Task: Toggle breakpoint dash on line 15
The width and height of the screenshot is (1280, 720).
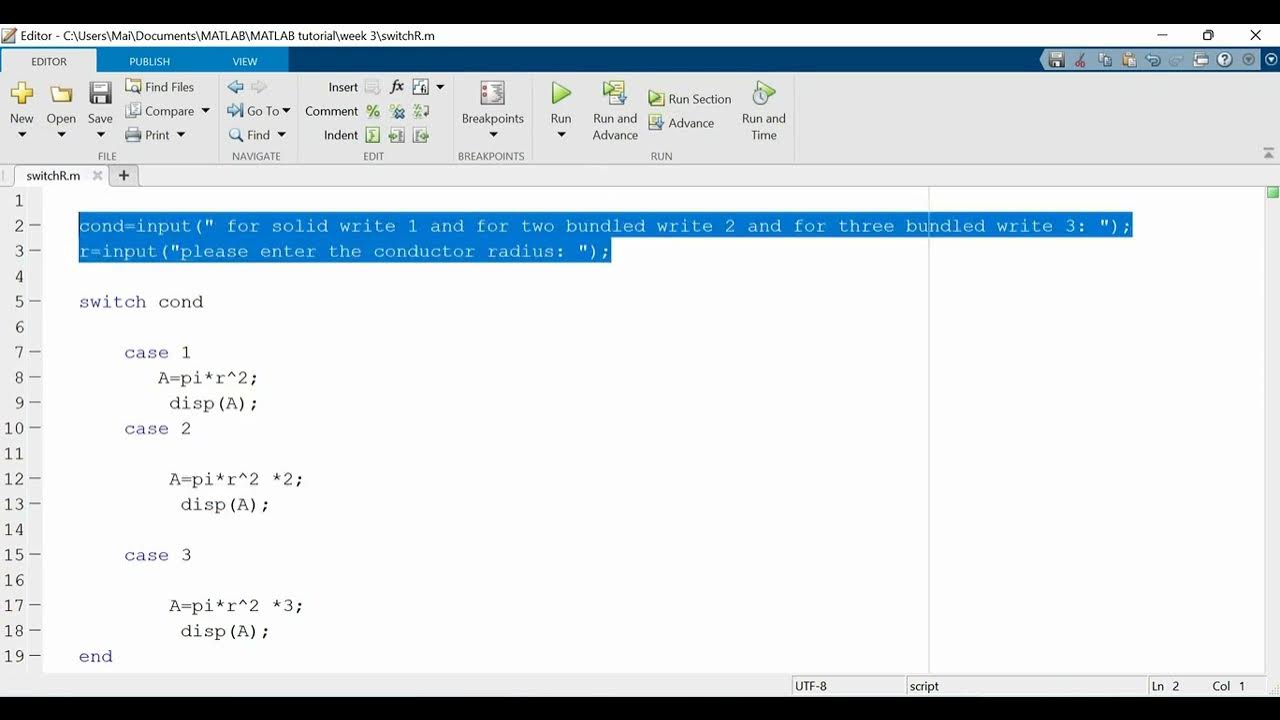Action: 35,555
